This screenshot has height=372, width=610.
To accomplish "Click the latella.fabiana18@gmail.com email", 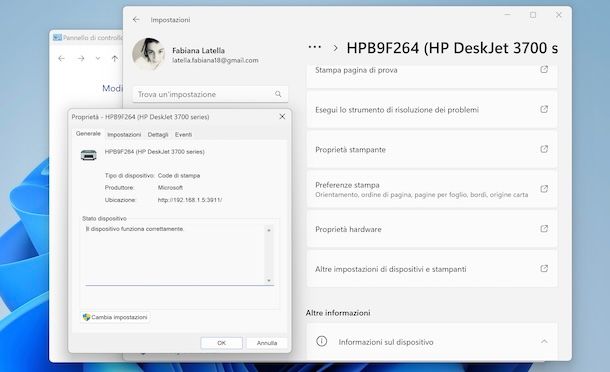I will (215, 60).
